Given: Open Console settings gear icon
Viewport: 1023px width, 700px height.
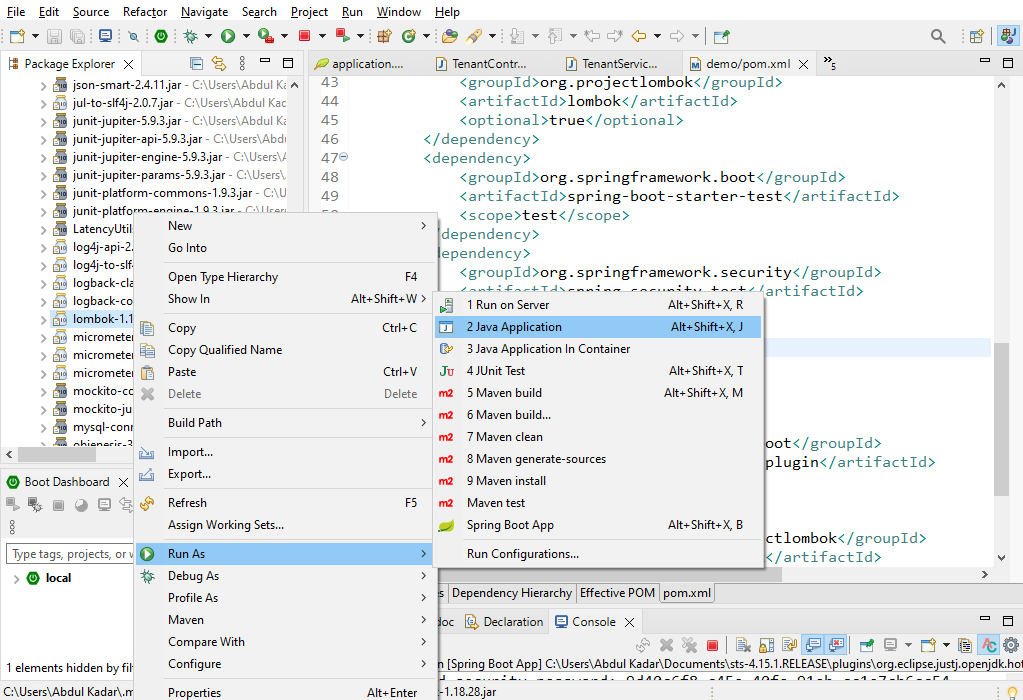Looking at the screenshot, I should coord(1011,645).
